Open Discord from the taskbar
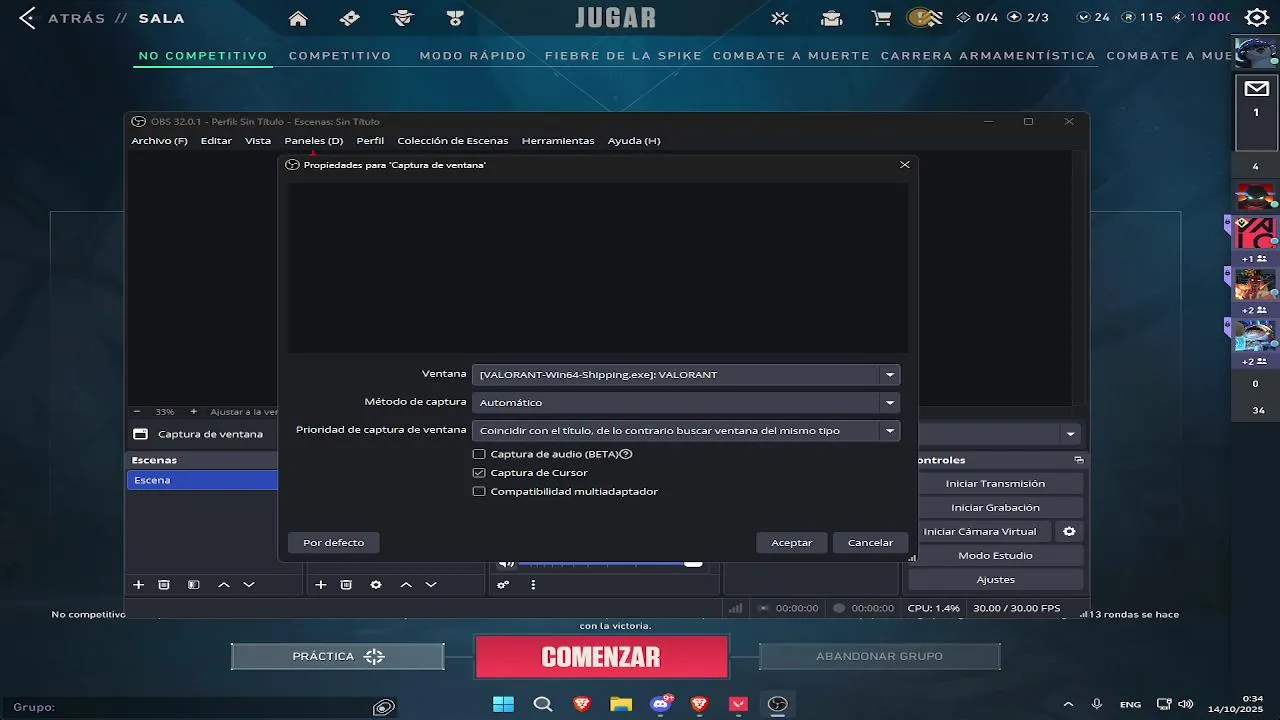The height and width of the screenshot is (720, 1280). (x=660, y=704)
